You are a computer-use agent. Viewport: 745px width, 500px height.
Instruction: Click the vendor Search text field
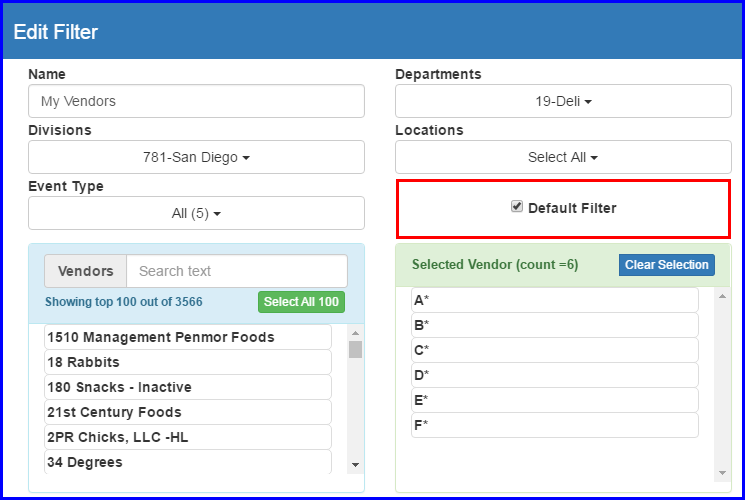[x=236, y=271]
